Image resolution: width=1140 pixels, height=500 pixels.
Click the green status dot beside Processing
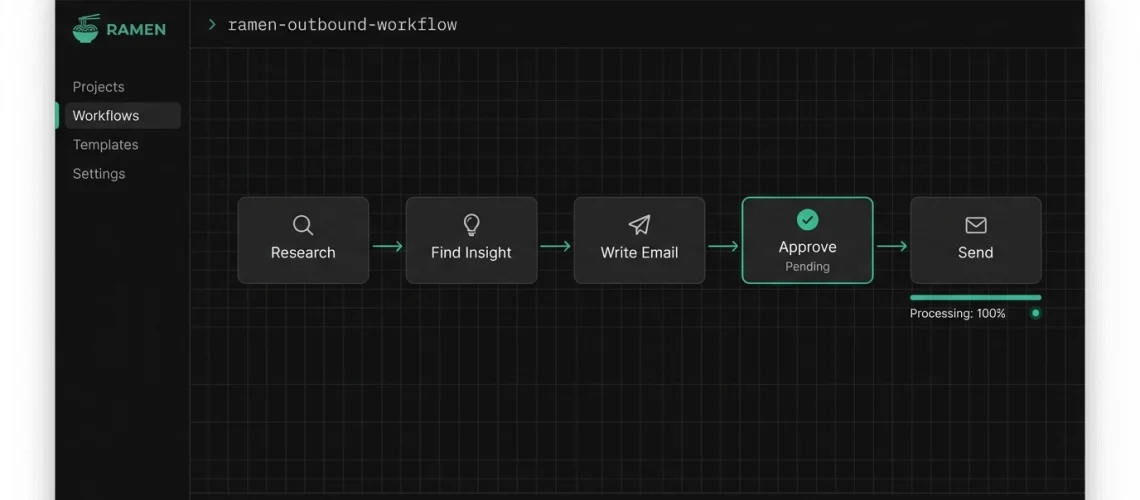(x=1035, y=313)
